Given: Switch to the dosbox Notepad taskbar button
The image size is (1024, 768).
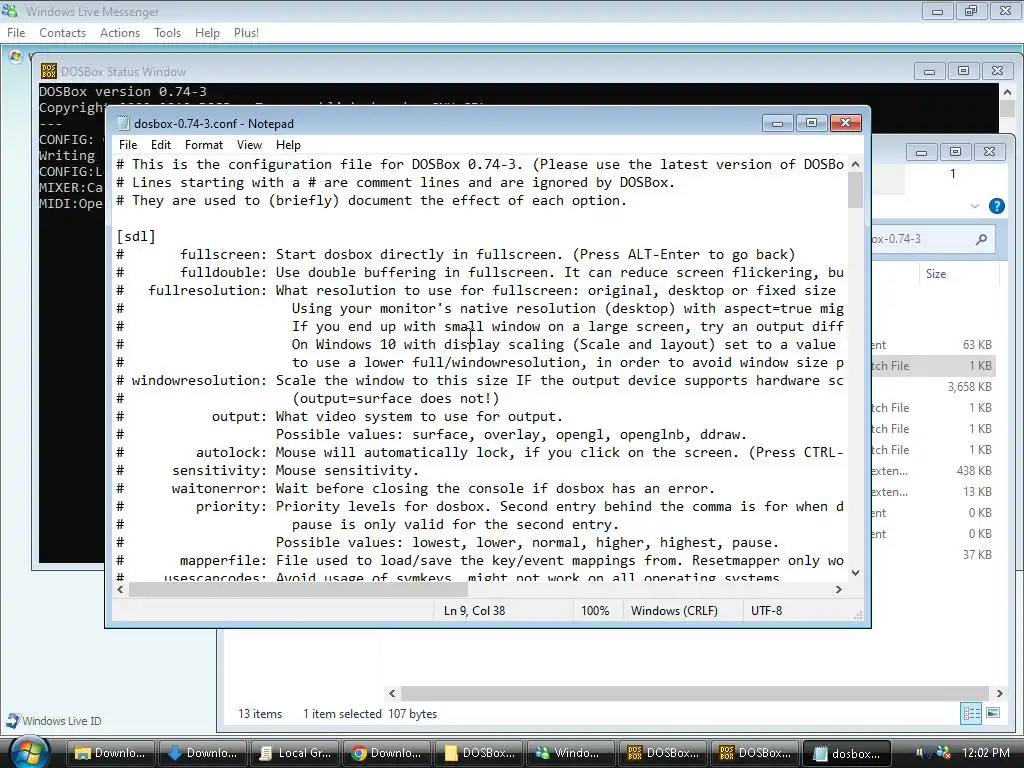Looking at the screenshot, I should [847, 753].
